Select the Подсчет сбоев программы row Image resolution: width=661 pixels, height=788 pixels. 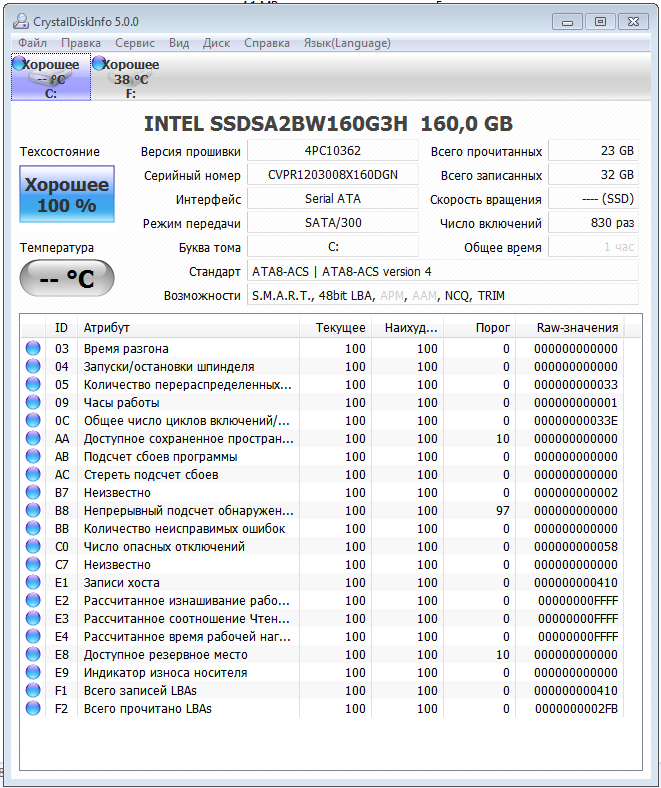point(324,456)
